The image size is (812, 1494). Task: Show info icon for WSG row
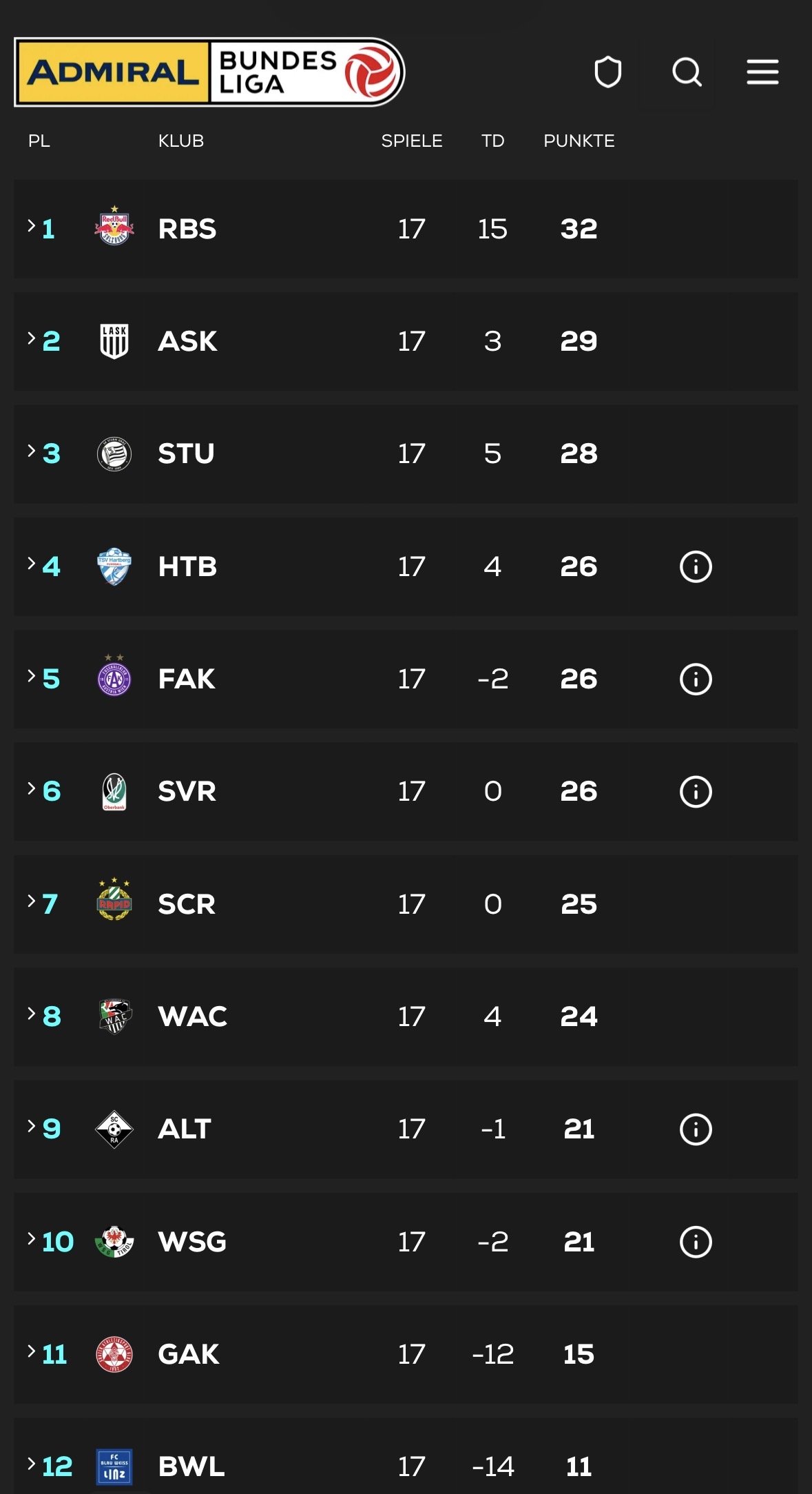coord(696,1242)
